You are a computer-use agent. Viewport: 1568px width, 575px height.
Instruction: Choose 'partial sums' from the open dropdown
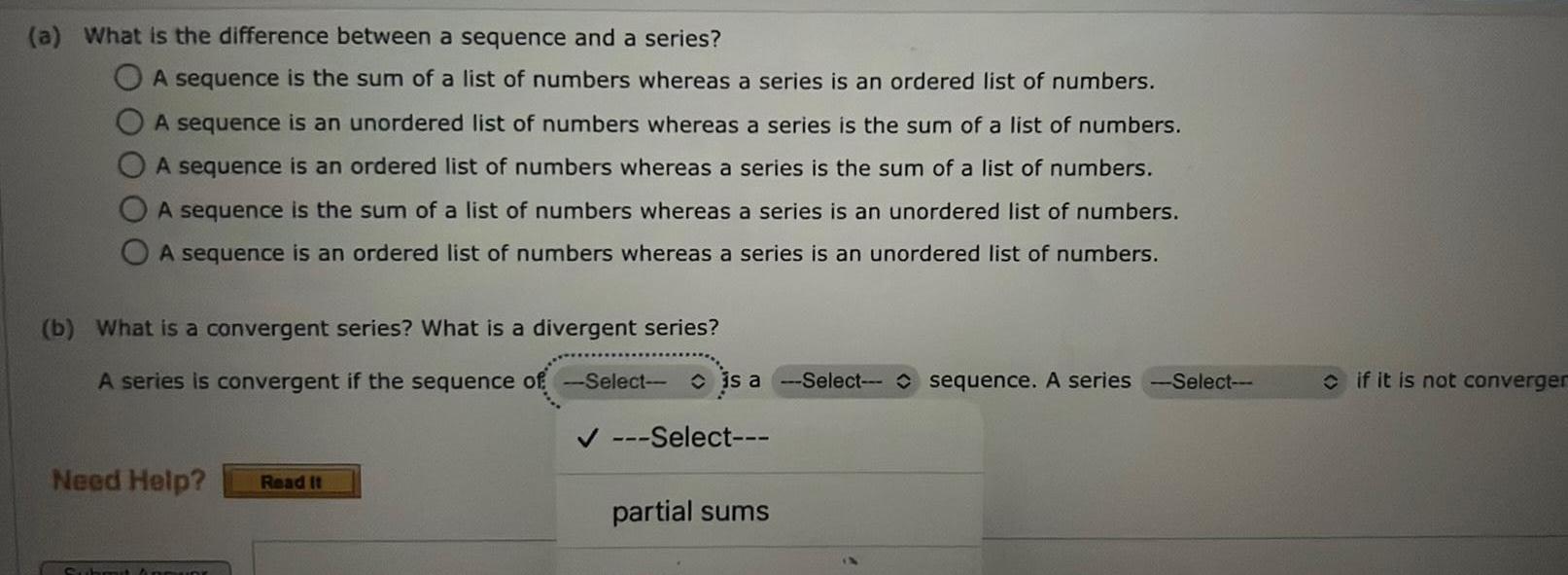(689, 510)
